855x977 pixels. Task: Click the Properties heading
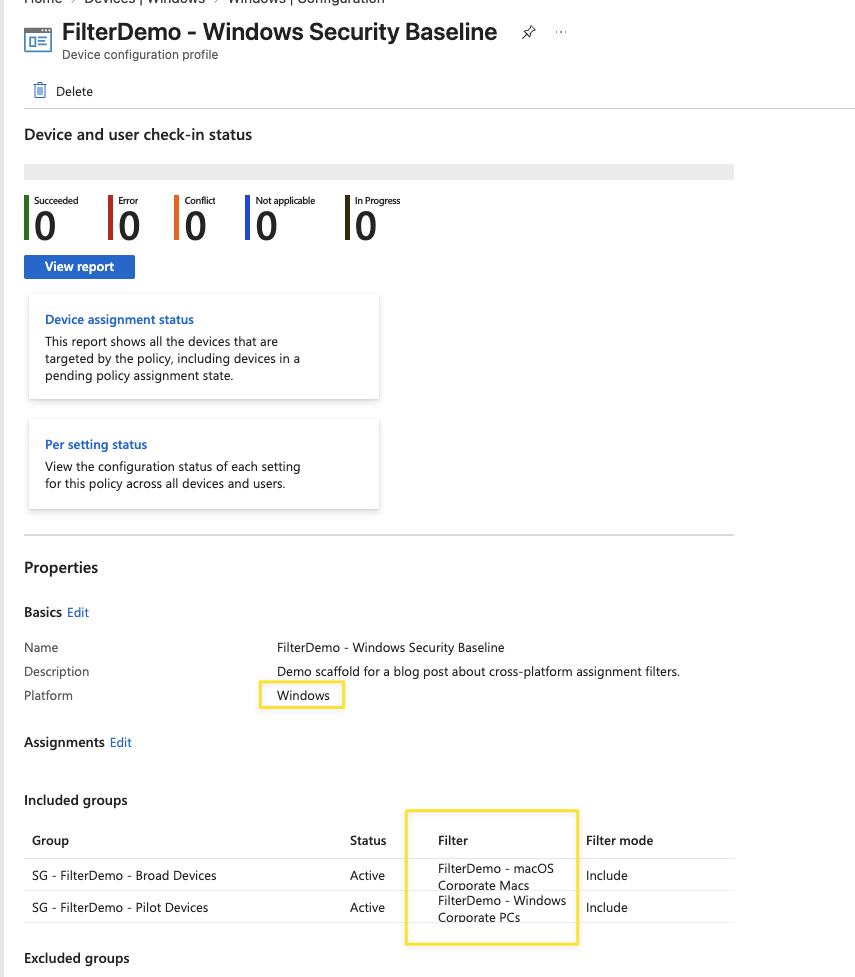pyautogui.click(x=61, y=568)
